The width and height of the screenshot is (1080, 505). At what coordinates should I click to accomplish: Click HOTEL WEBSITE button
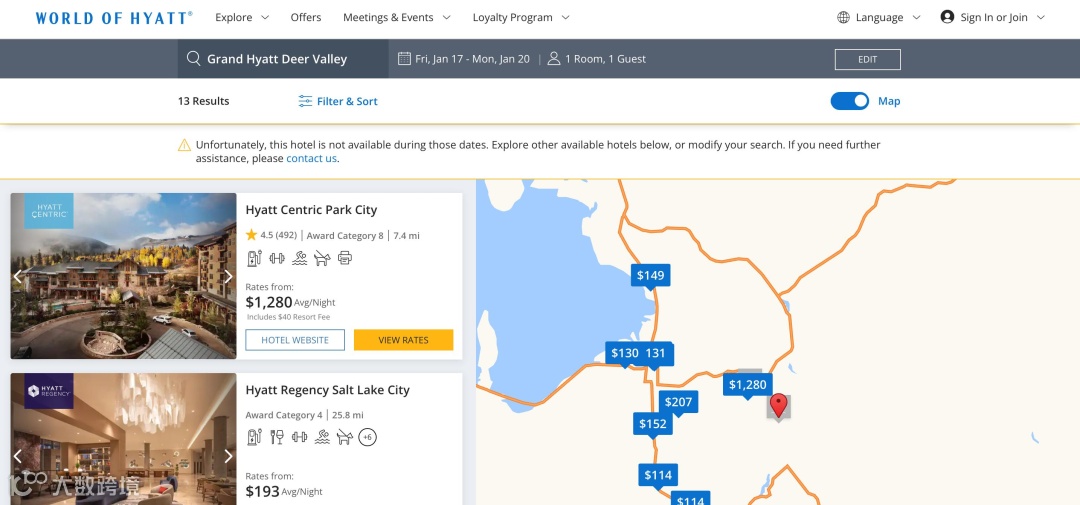pos(295,340)
